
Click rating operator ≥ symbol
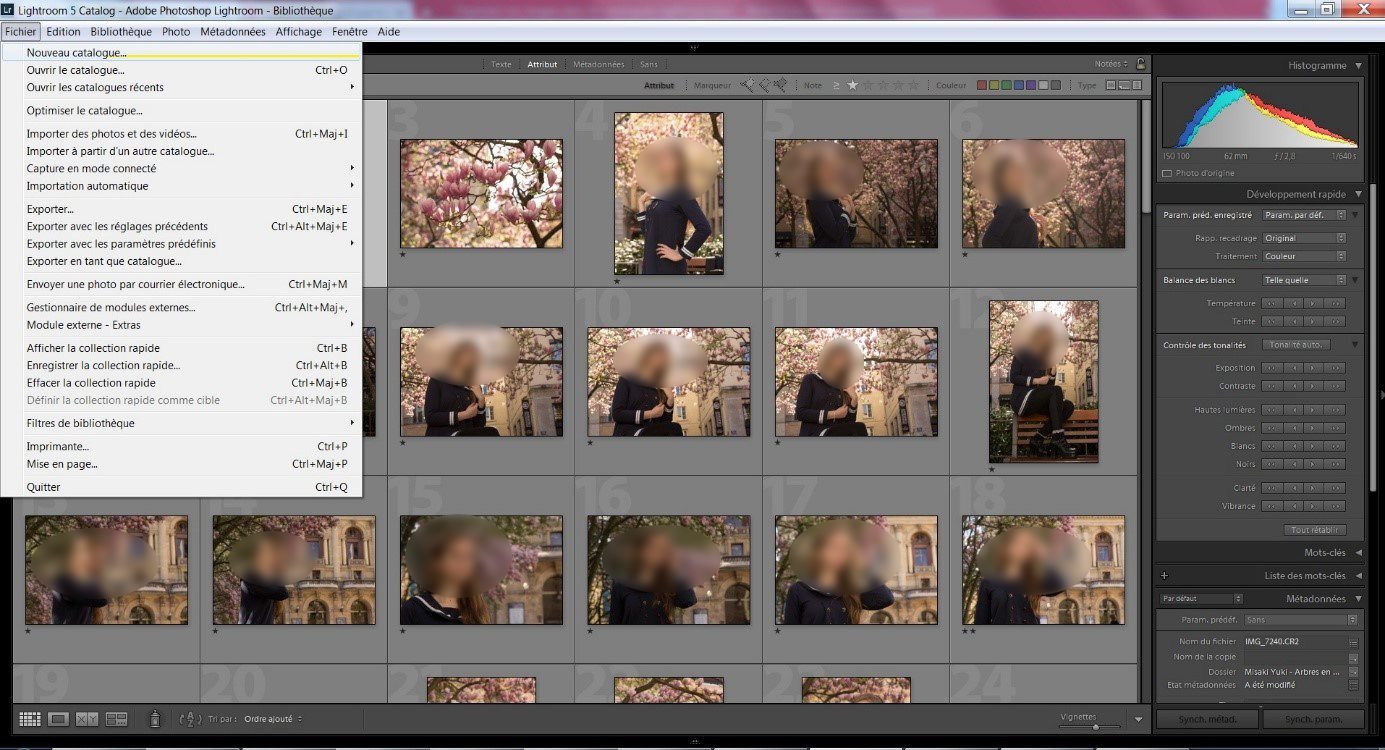(x=836, y=86)
